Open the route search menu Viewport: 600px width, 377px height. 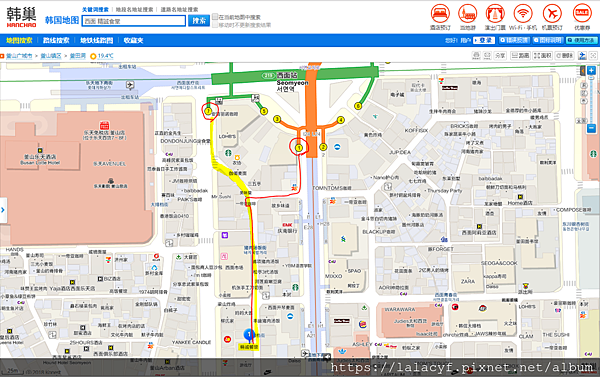[56, 40]
